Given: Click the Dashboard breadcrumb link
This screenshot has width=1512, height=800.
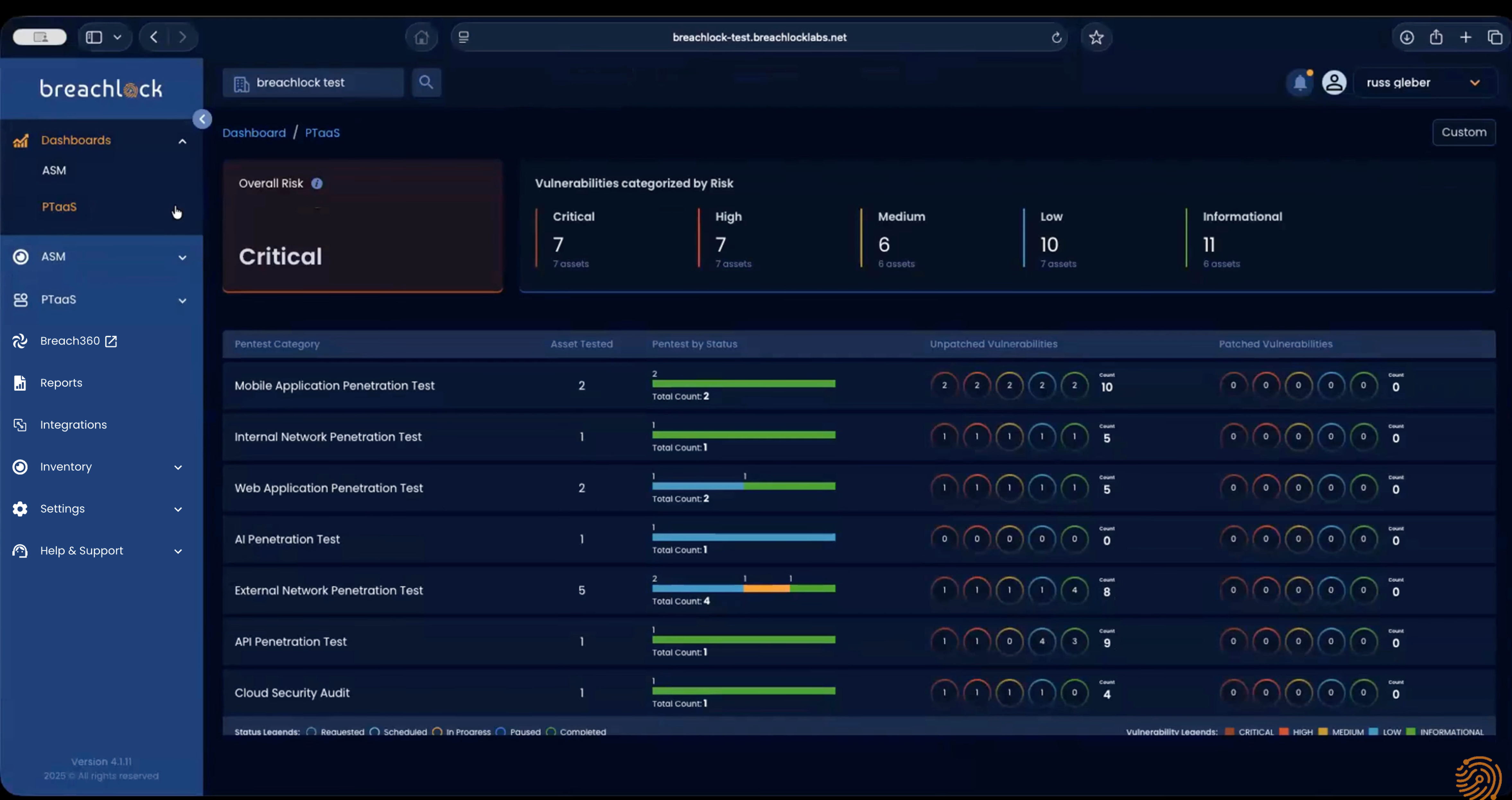Looking at the screenshot, I should pos(254,133).
